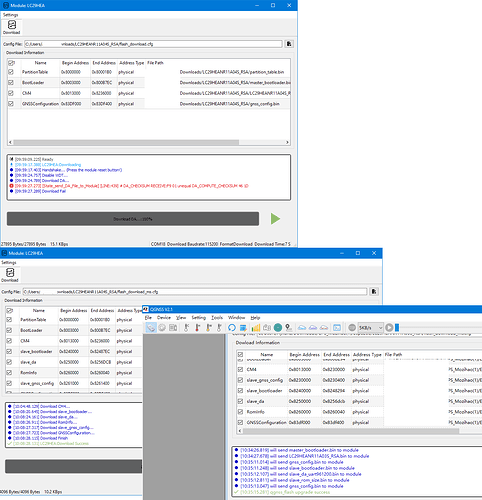Click the Download icon in top window

12,27
